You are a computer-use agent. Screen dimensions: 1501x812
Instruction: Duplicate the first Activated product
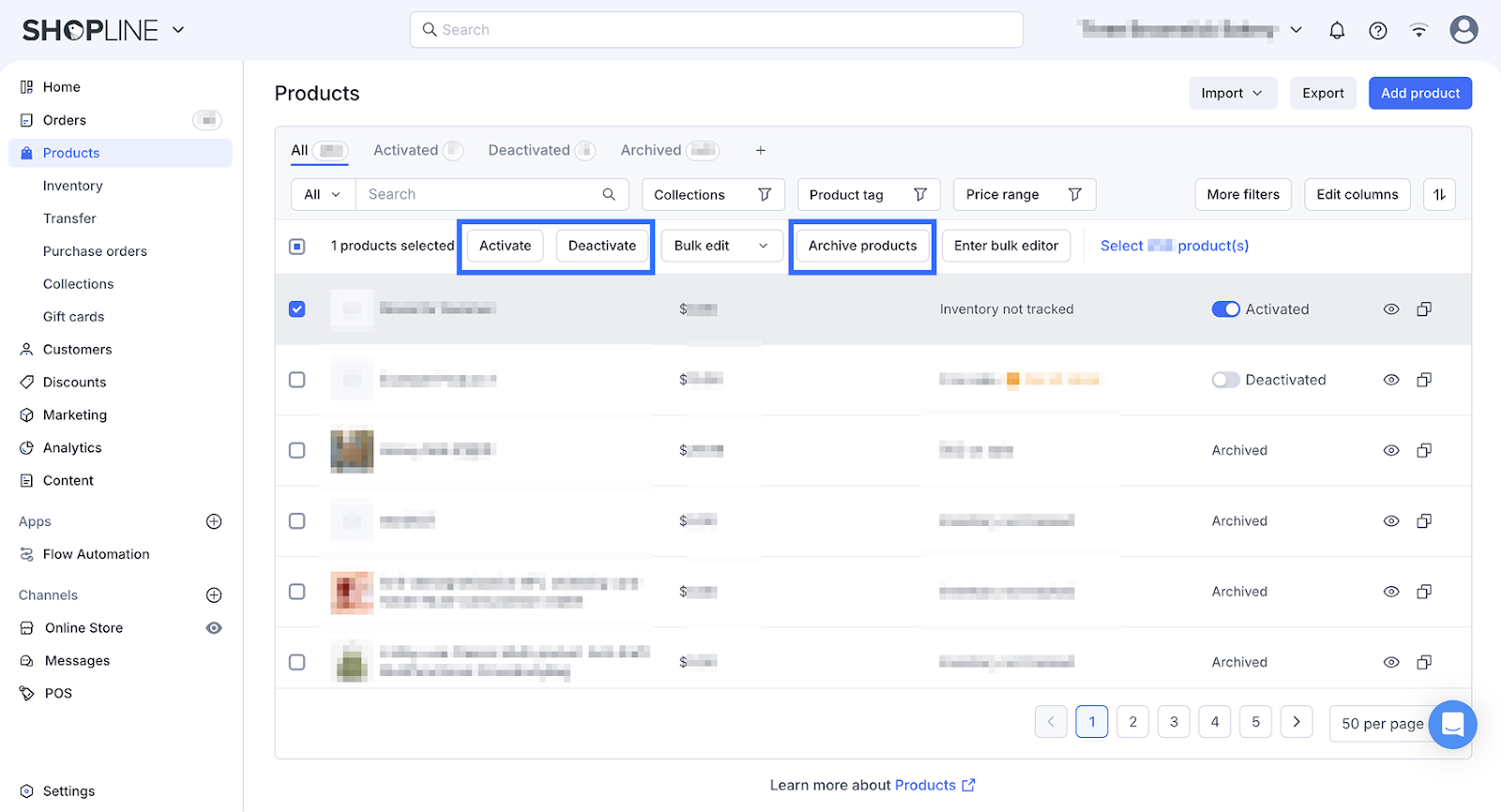pyautogui.click(x=1423, y=309)
